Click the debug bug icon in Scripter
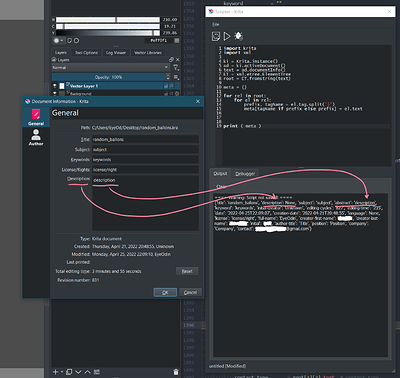 238,36
